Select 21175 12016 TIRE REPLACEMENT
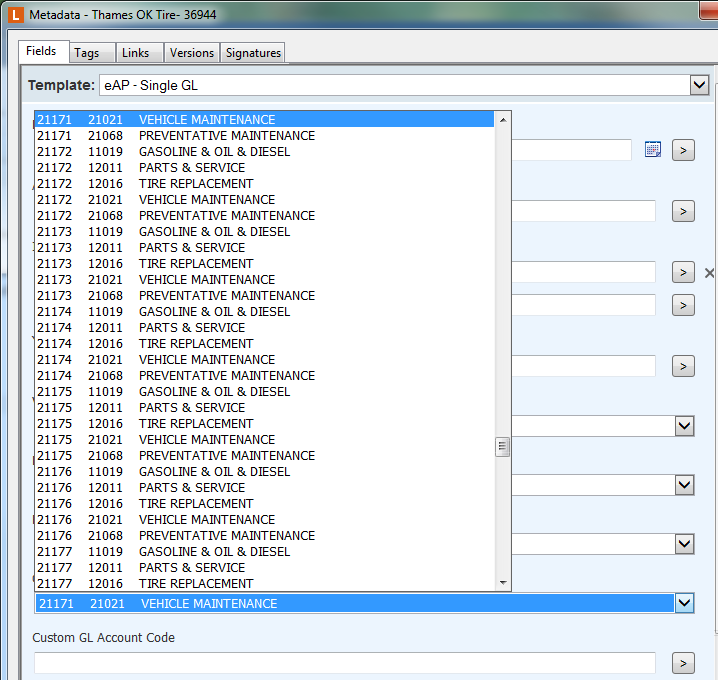 265,424
